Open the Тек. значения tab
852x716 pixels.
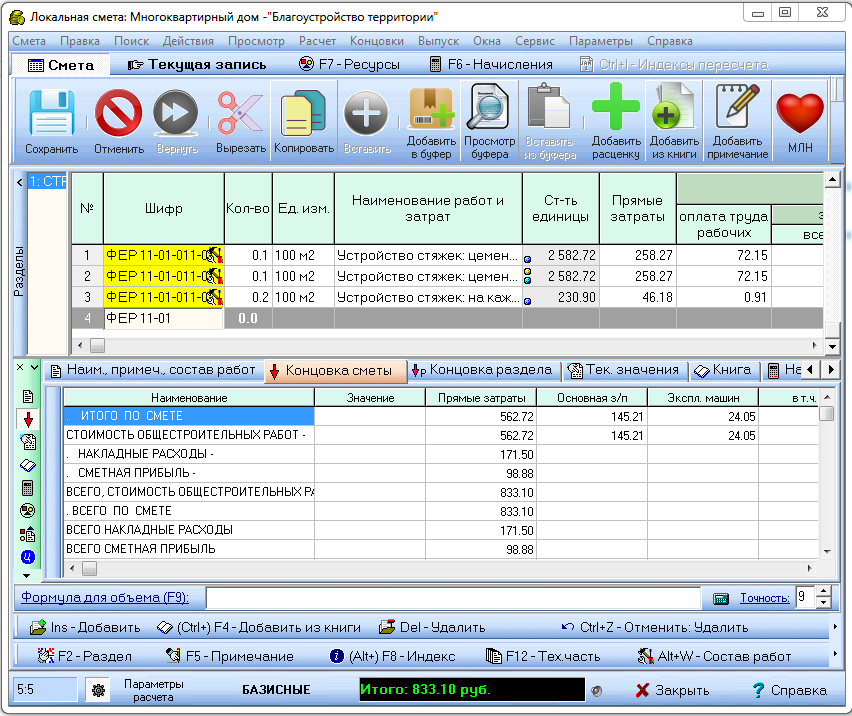pyautogui.click(x=623, y=370)
